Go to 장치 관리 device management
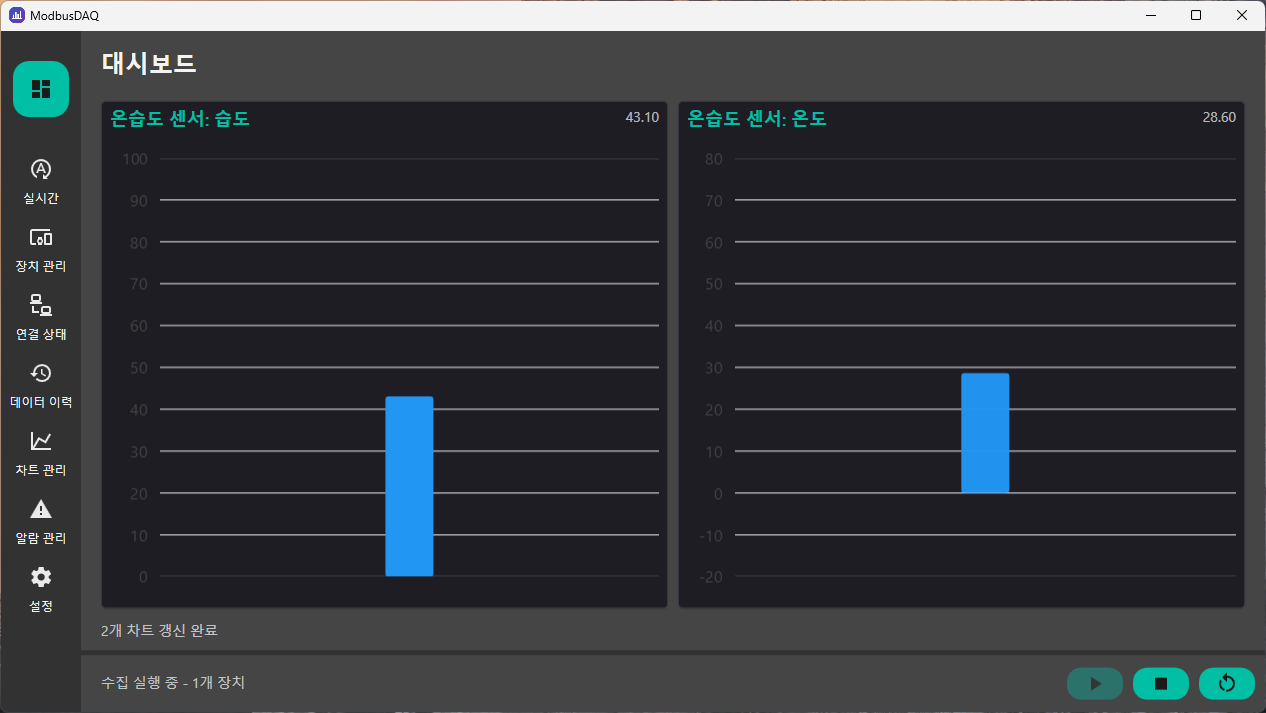This screenshot has height=713, width=1266. coord(41,249)
